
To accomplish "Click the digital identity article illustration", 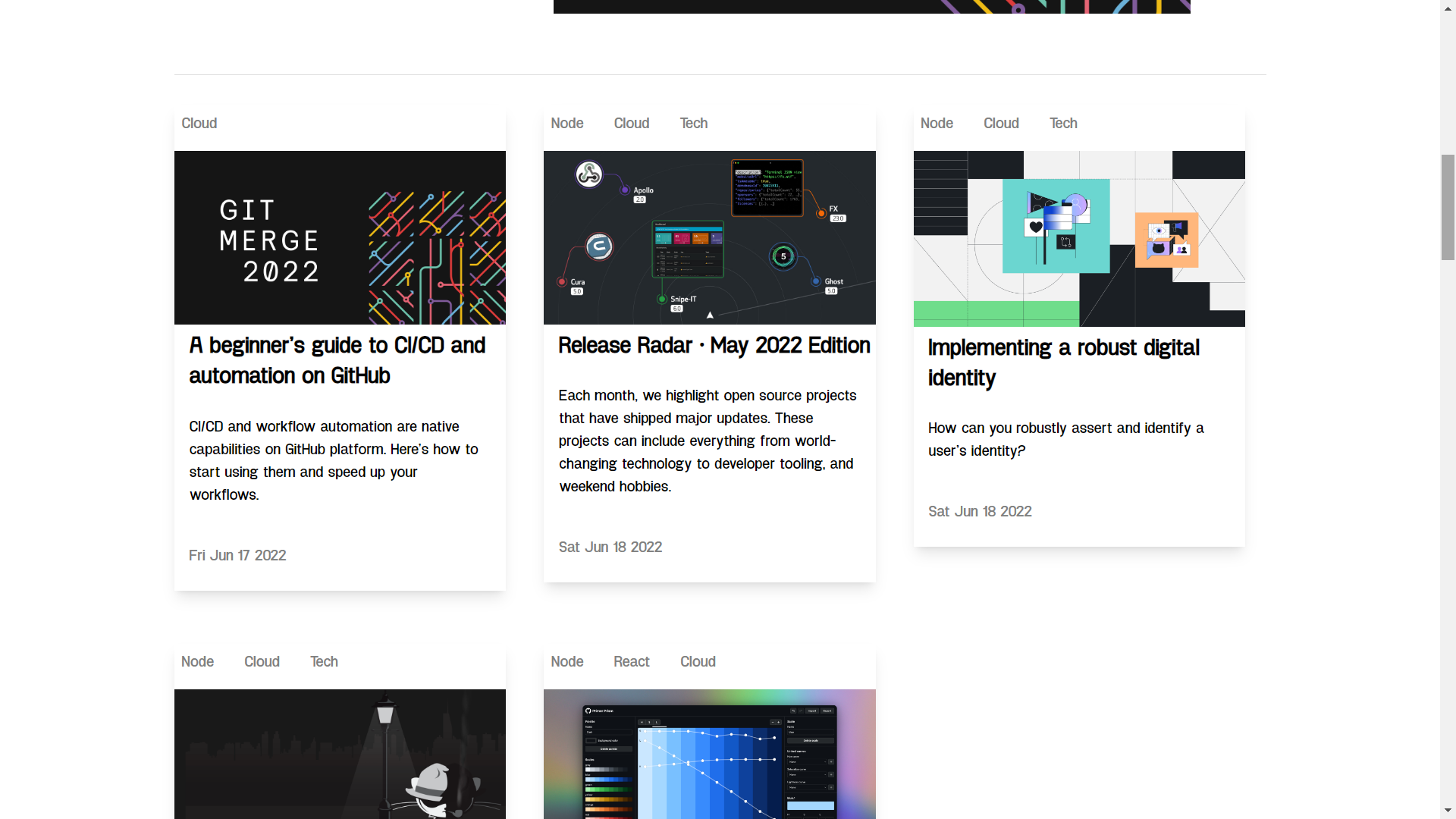I will point(1078,238).
